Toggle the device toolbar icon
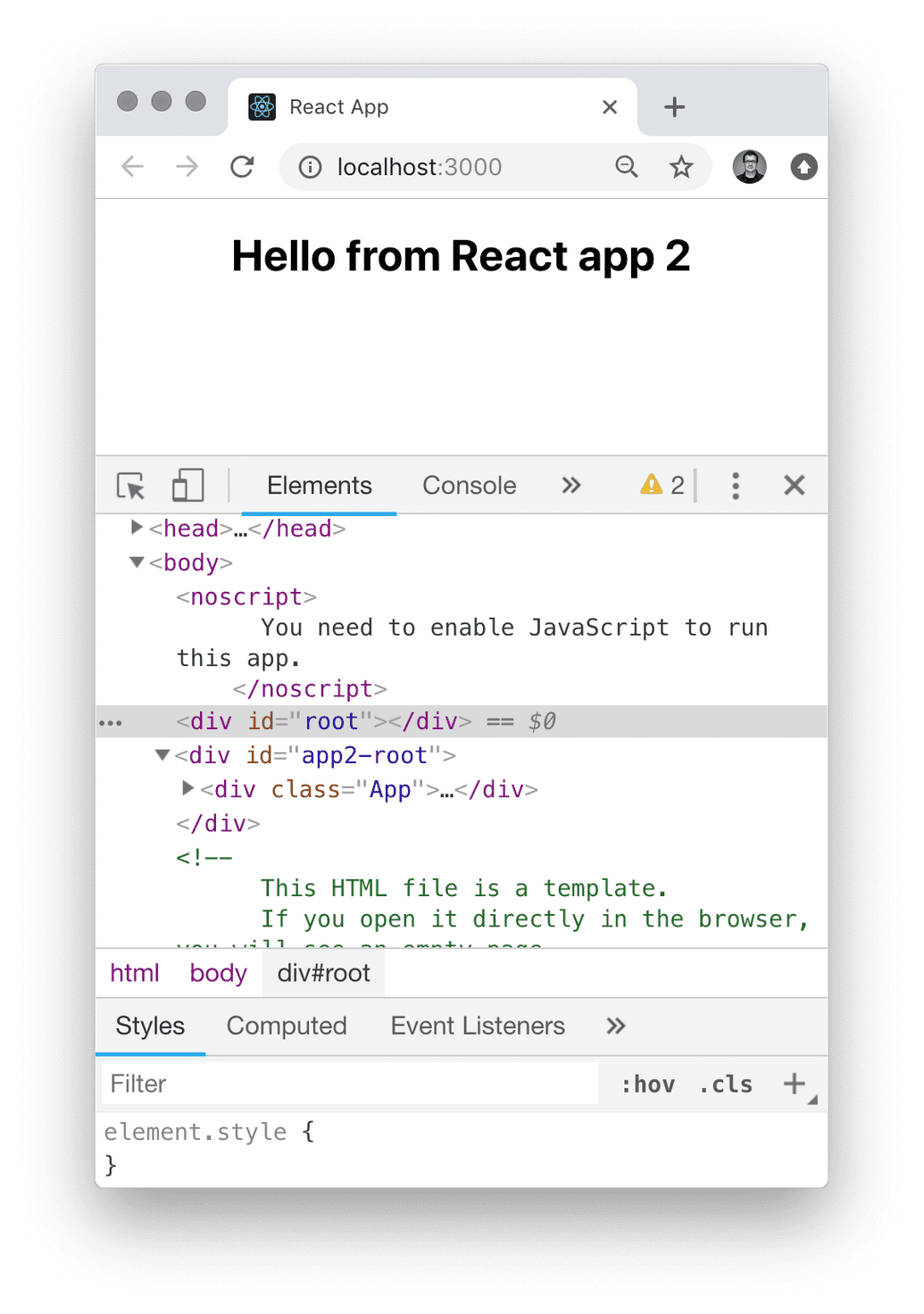924x1314 pixels. click(187, 486)
